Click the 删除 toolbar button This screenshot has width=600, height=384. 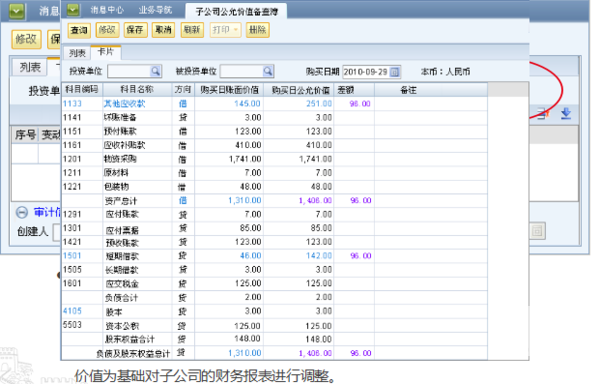258,30
